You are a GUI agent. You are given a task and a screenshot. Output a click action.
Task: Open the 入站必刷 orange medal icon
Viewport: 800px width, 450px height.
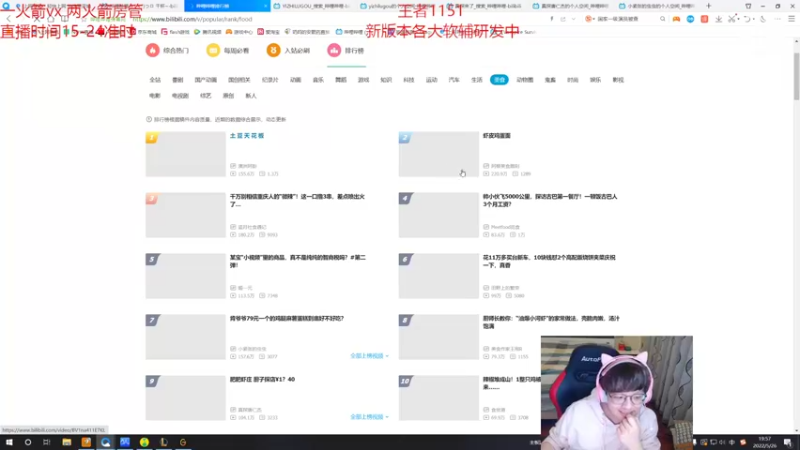coord(273,50)
